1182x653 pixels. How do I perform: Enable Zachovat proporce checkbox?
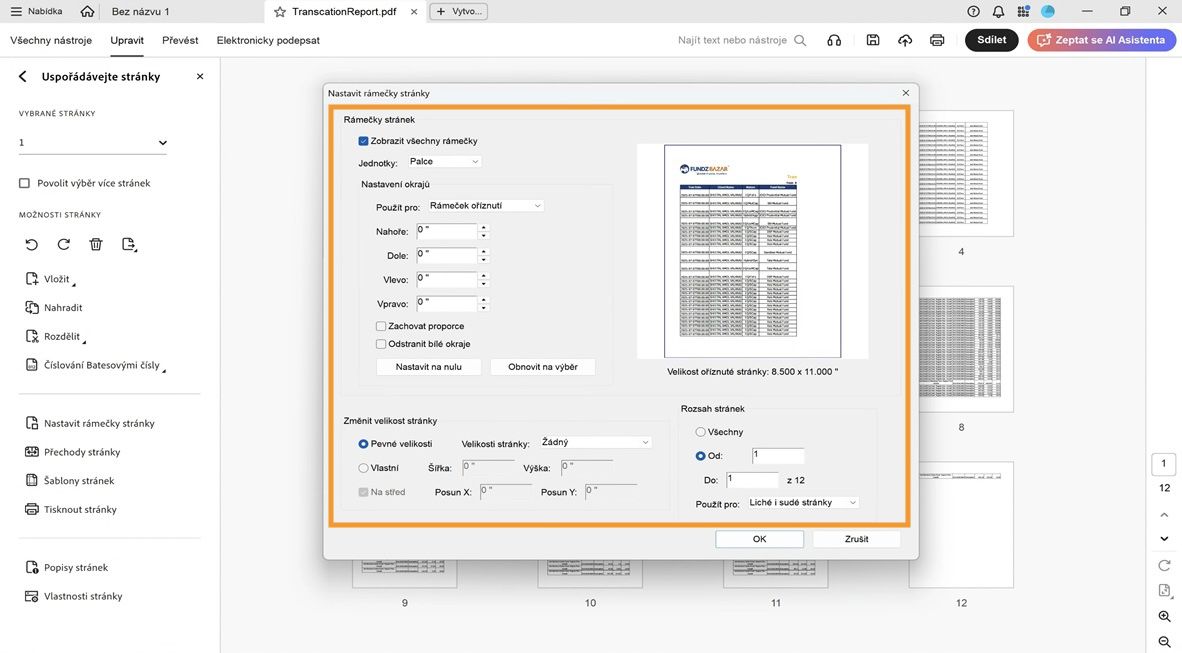[381, 326]
